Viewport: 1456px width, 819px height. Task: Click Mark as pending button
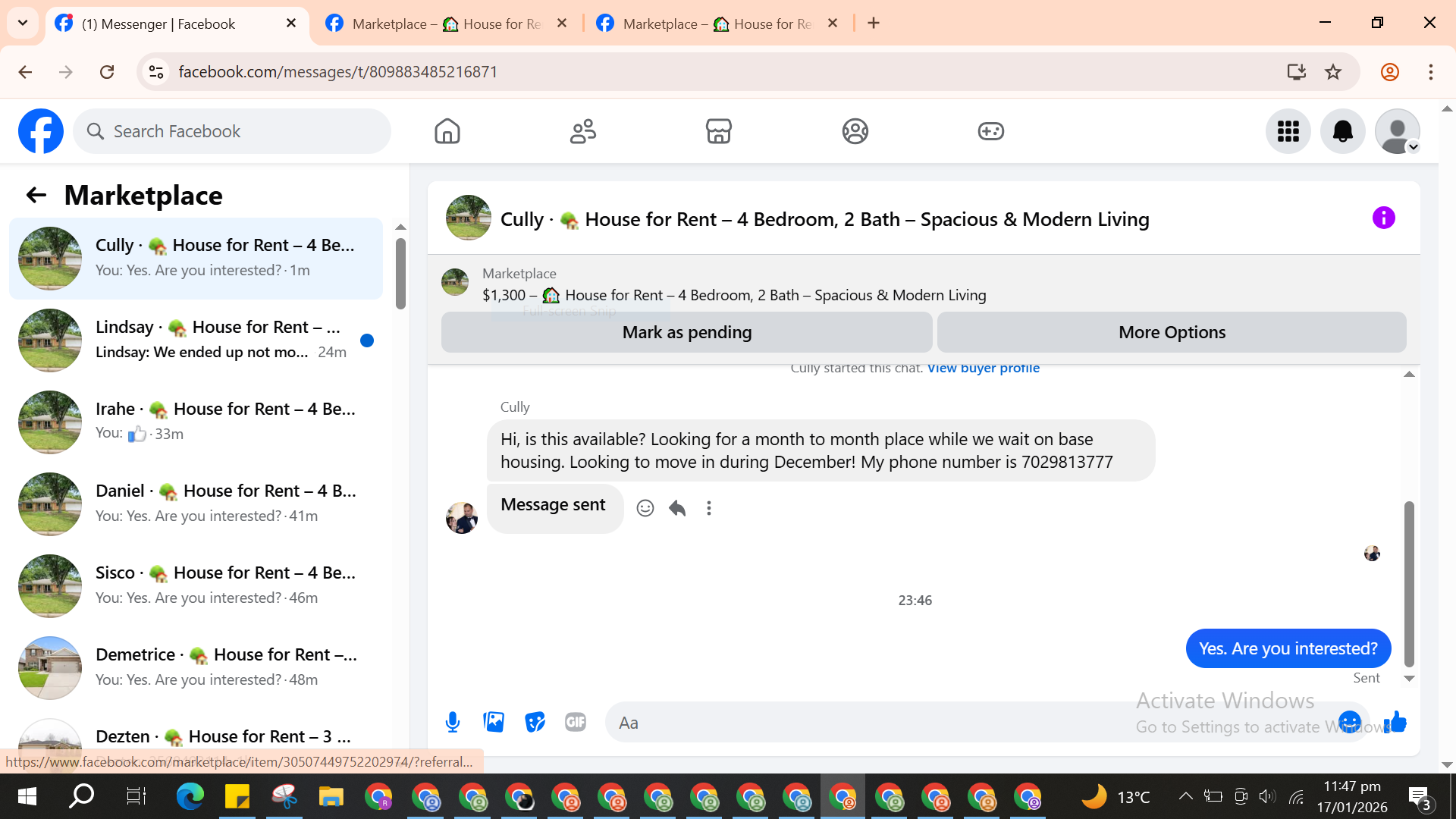pyautogui.click(x=686, y=332)
